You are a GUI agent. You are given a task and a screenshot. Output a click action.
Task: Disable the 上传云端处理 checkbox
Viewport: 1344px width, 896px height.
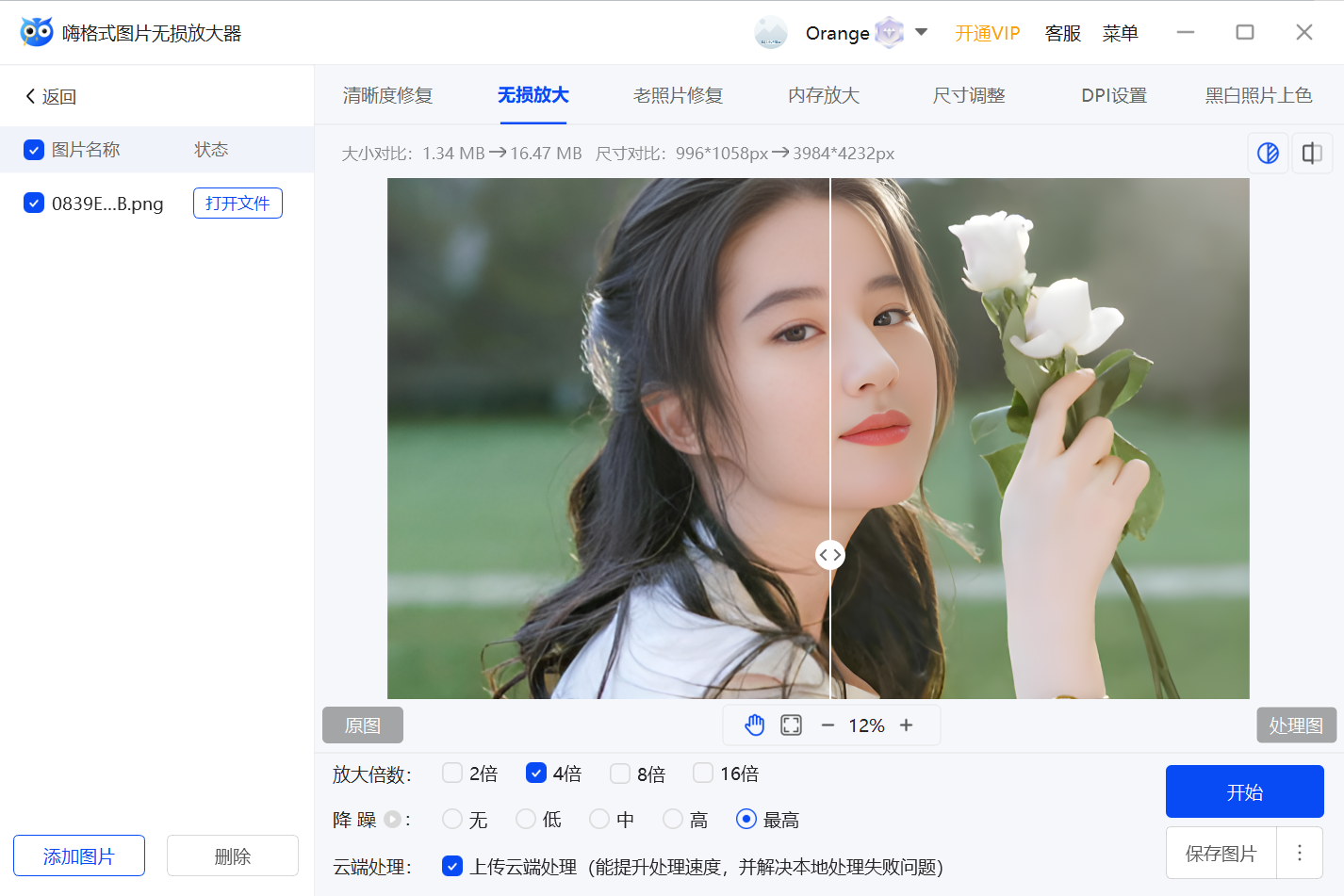coord(452,866)
